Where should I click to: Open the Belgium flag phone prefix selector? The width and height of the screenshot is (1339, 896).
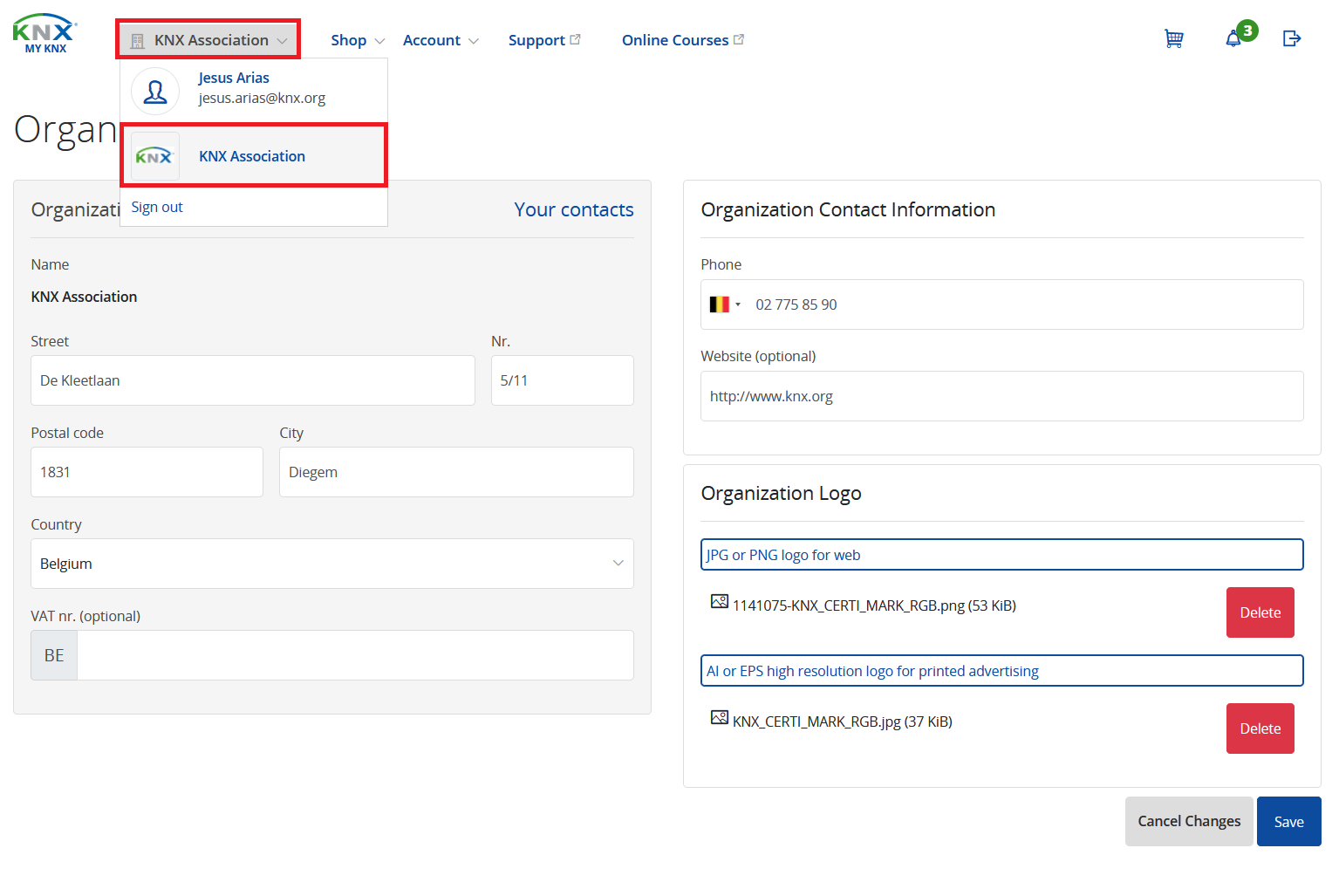(x=725, y=304)
